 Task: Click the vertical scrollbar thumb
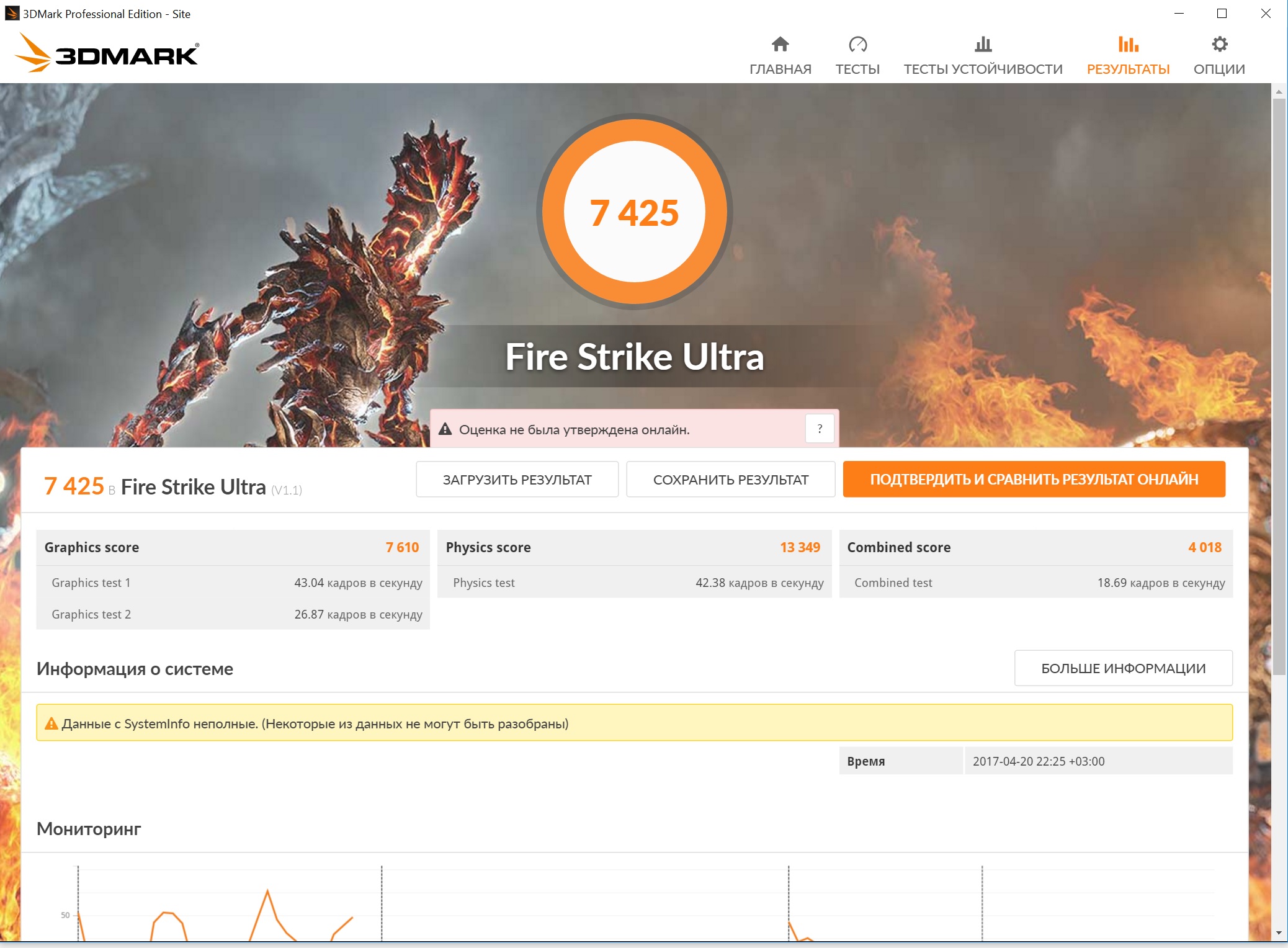click(x=1279, y=385)
